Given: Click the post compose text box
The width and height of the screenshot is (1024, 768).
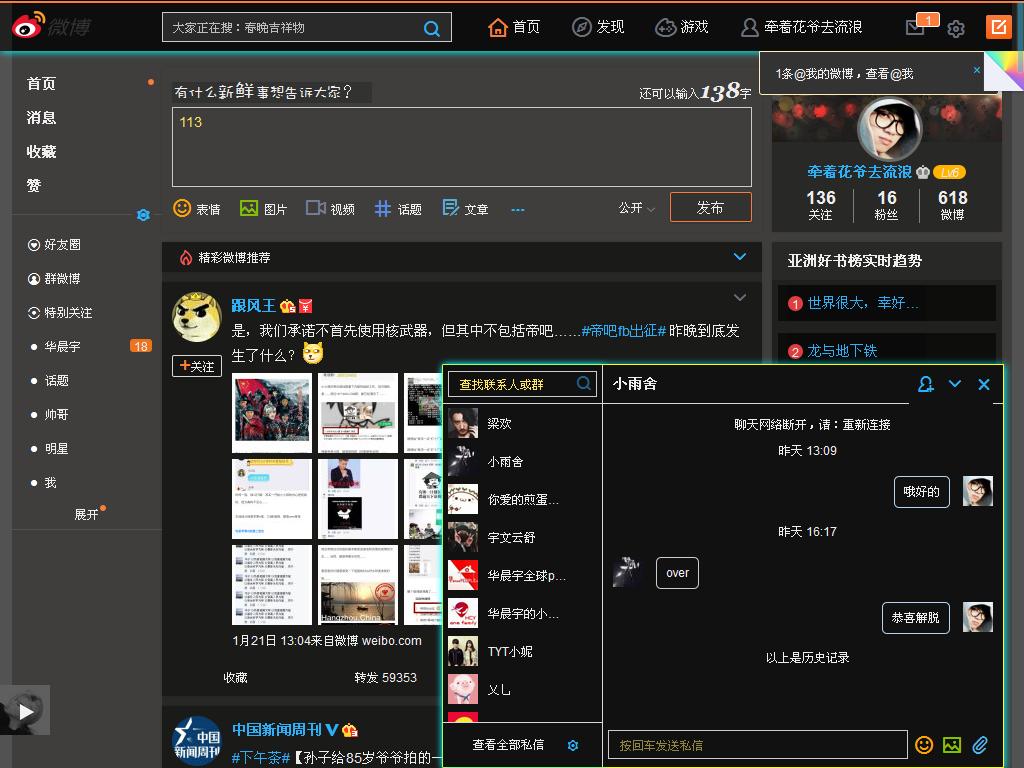Looking at the screenshot, I should pos(462,147).
